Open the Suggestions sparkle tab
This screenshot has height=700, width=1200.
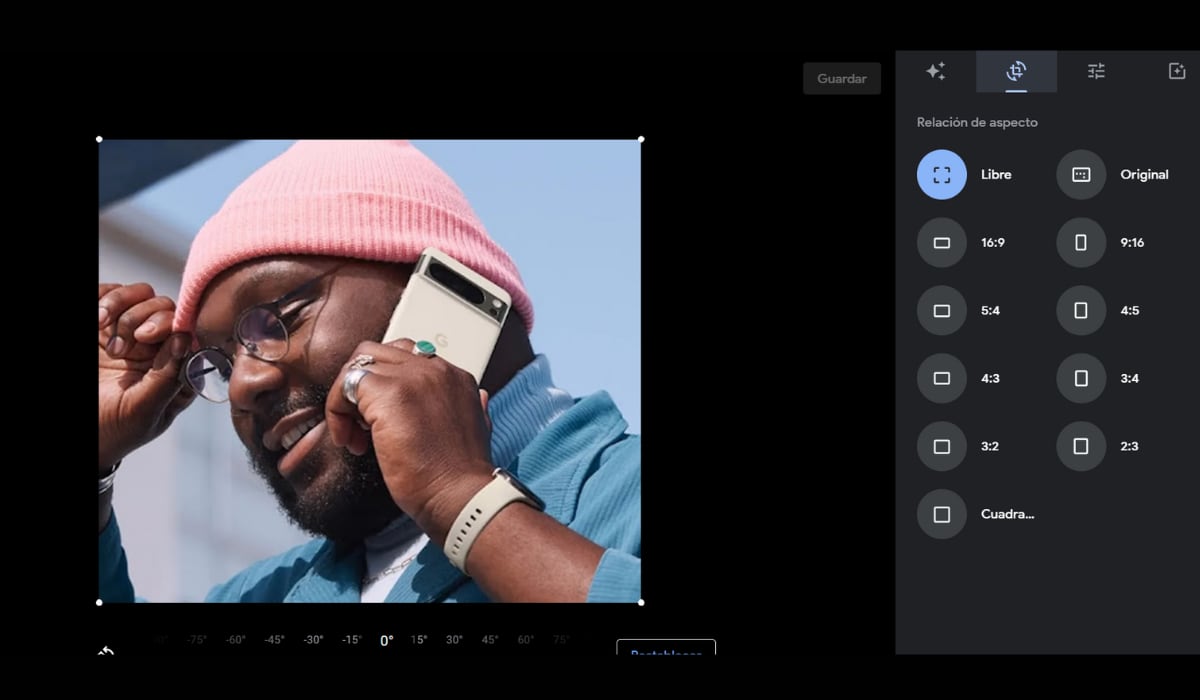coord(935,71)
